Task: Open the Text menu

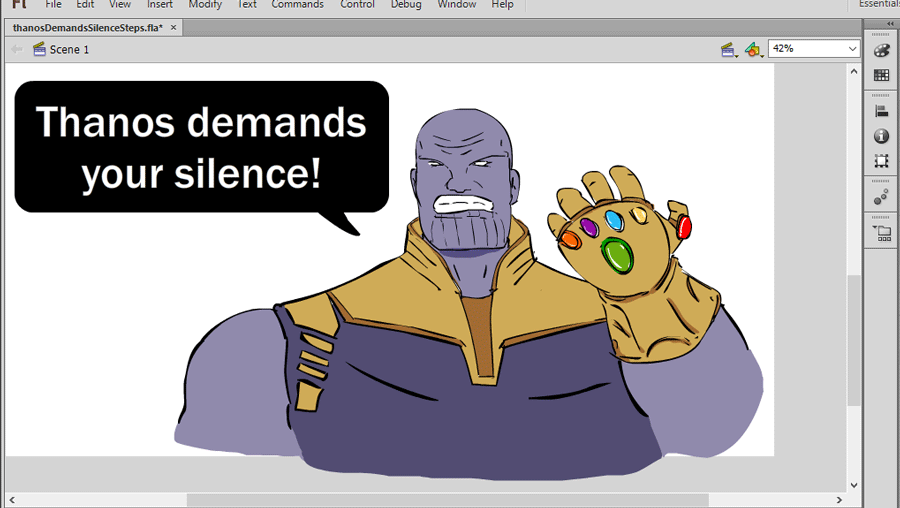Action: click(x=247, y=4)
